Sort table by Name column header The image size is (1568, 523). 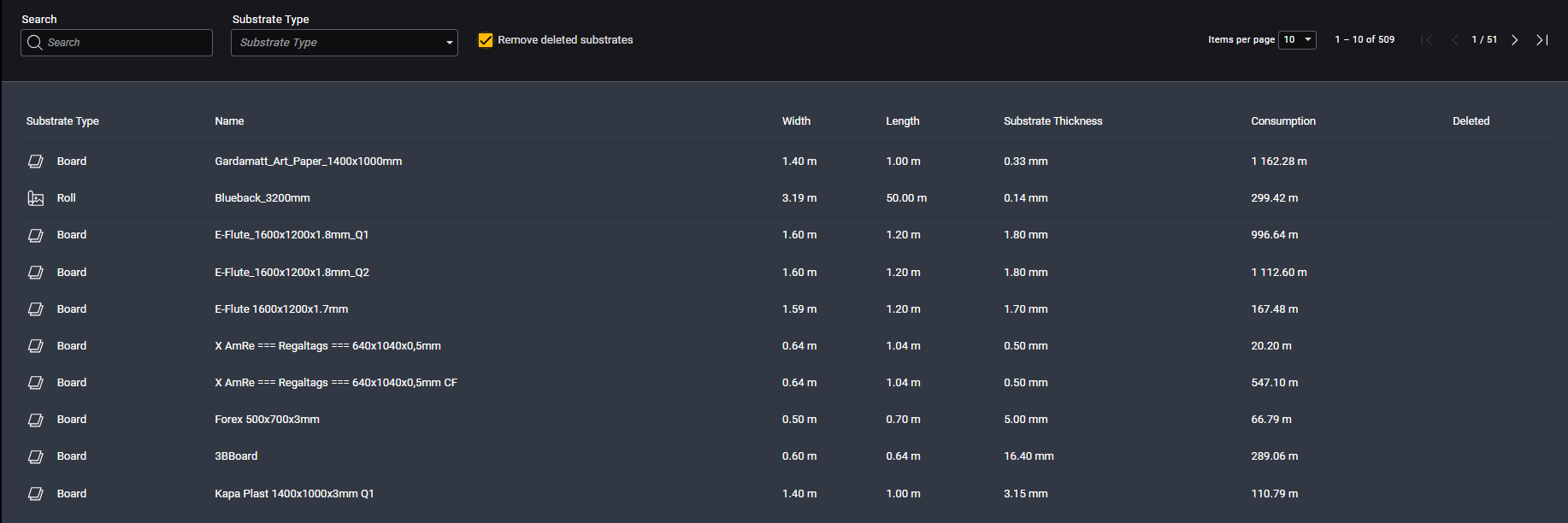[x=229, y=121]
